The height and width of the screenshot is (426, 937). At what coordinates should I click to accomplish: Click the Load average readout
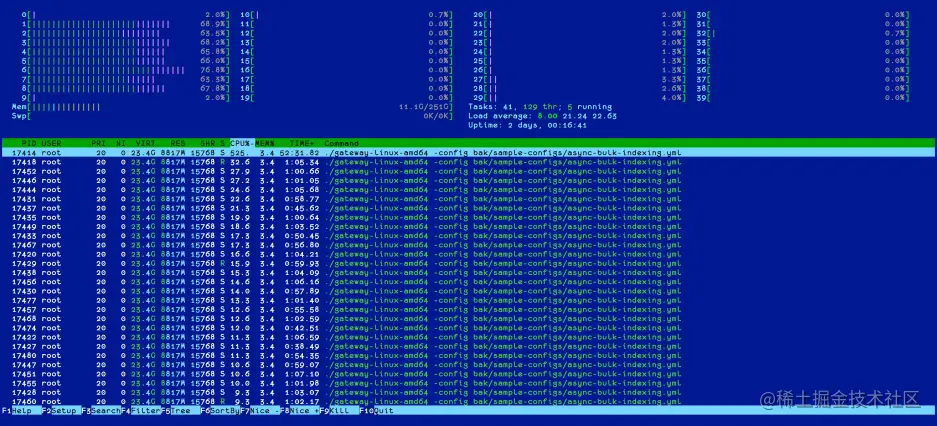pyautogui.click(x=542, y=116)
